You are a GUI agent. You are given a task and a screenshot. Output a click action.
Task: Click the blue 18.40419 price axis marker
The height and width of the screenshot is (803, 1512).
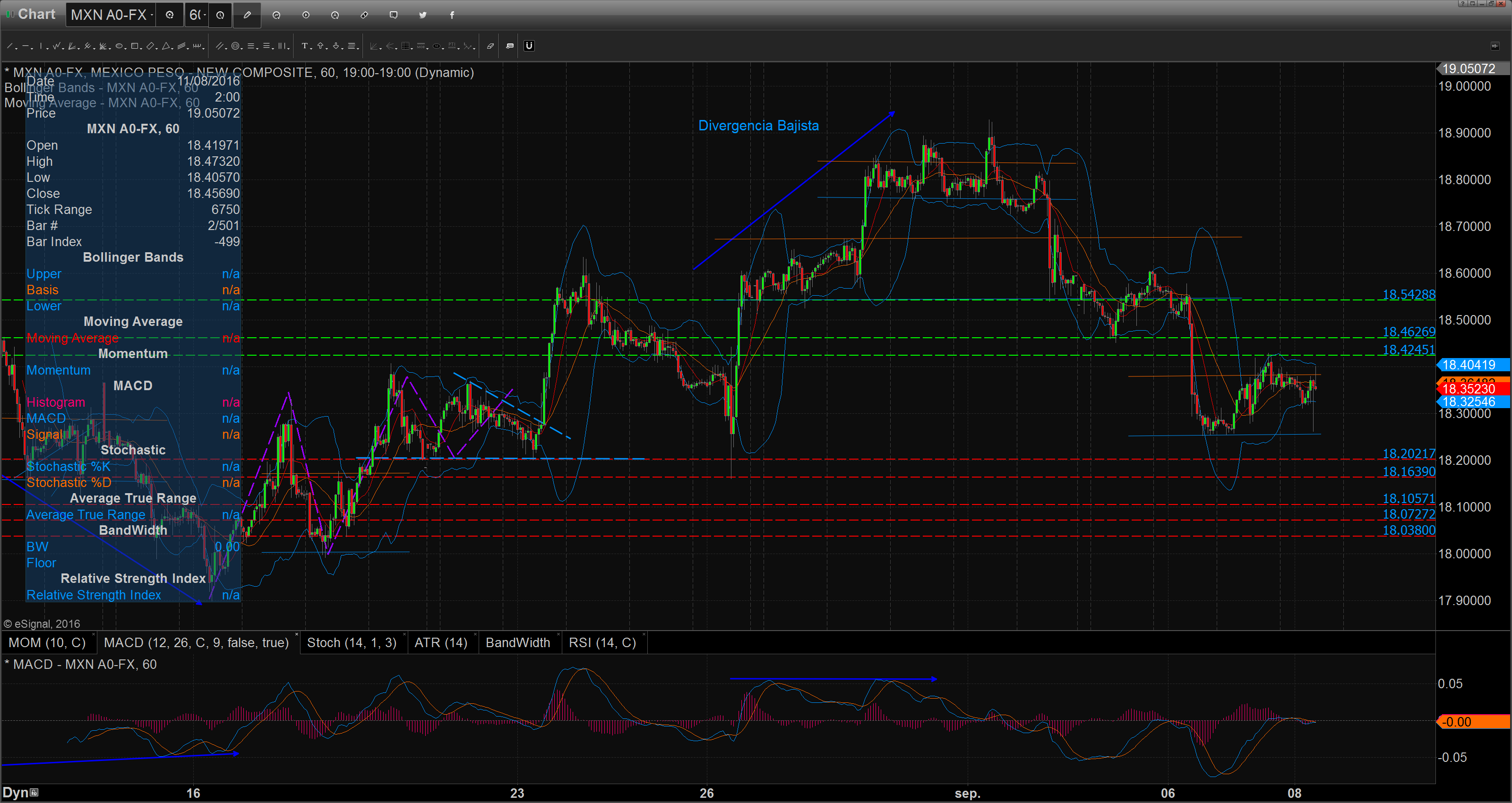click(1473, 365)
